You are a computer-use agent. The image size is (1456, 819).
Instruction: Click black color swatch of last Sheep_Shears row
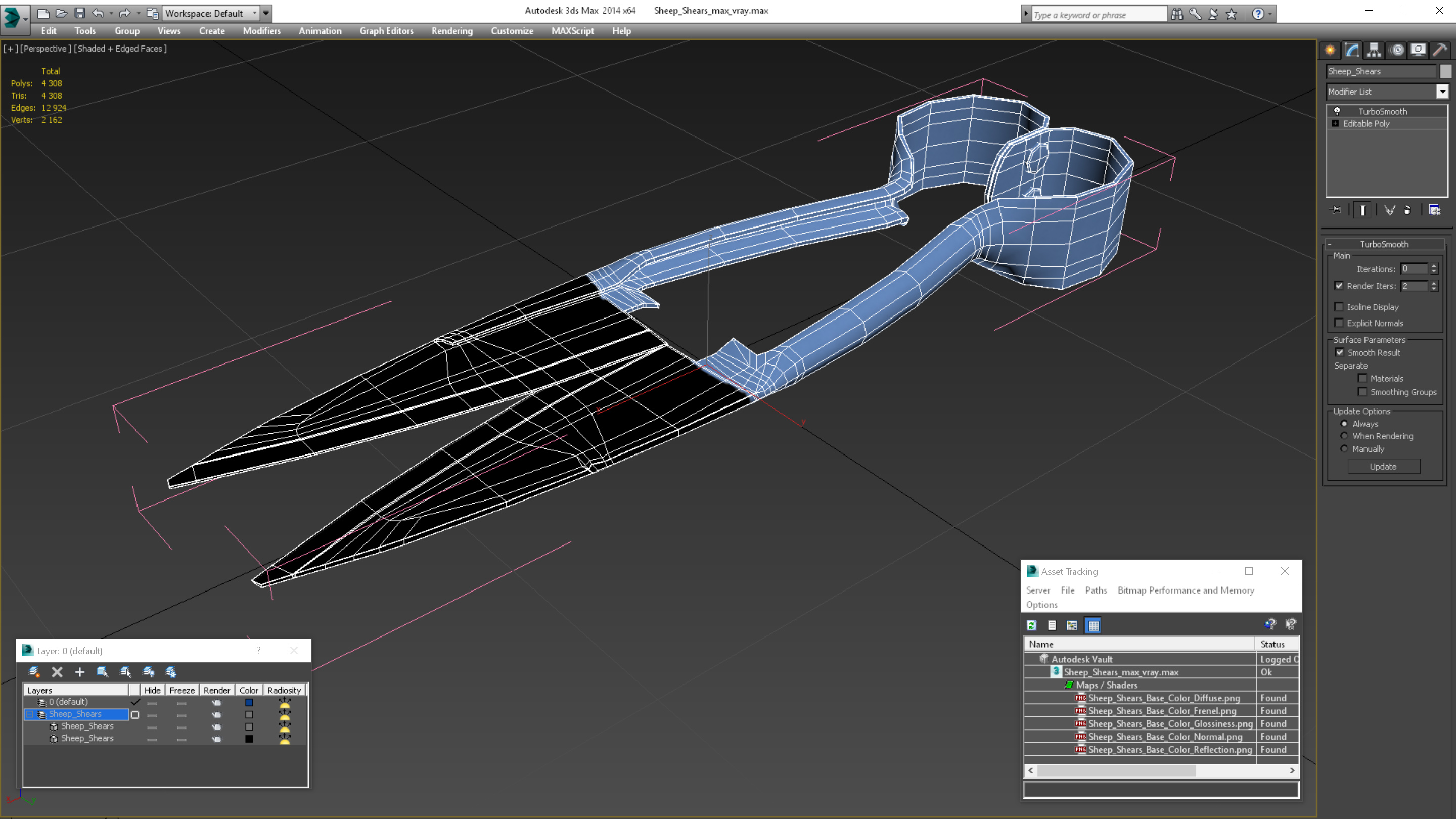249,738
